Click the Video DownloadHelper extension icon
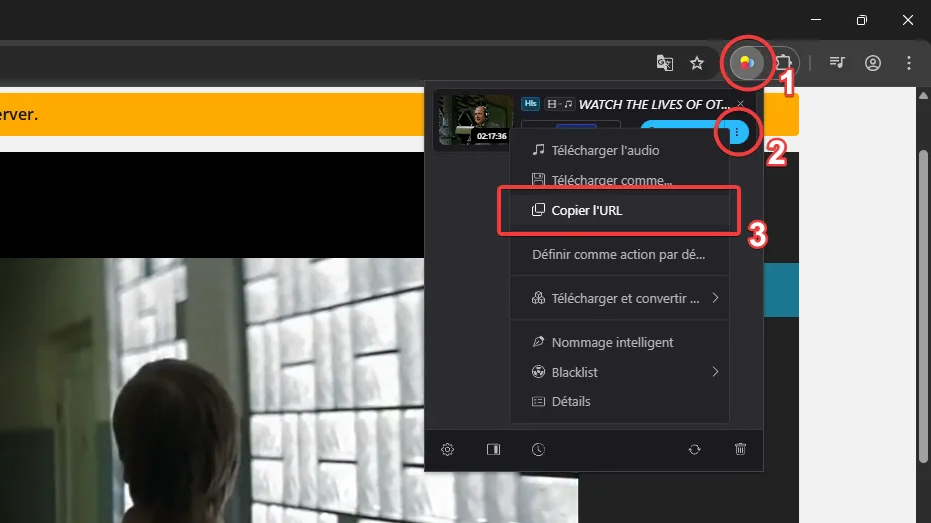This screenshot has height=523, width=931. click(745, 63)
